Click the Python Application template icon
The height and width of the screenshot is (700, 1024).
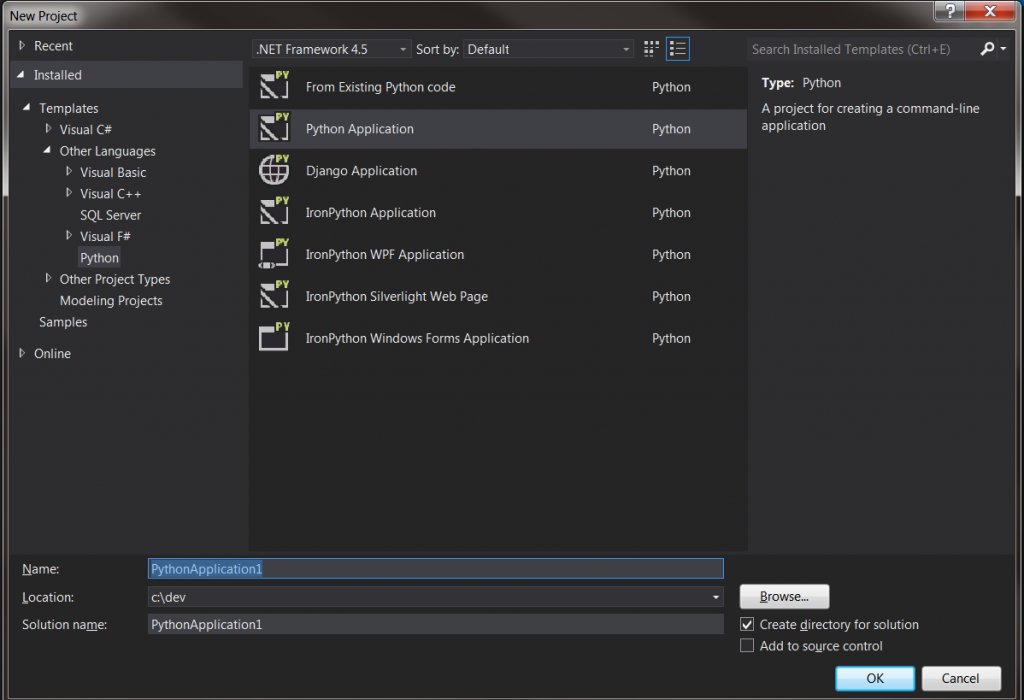point(274,127)
